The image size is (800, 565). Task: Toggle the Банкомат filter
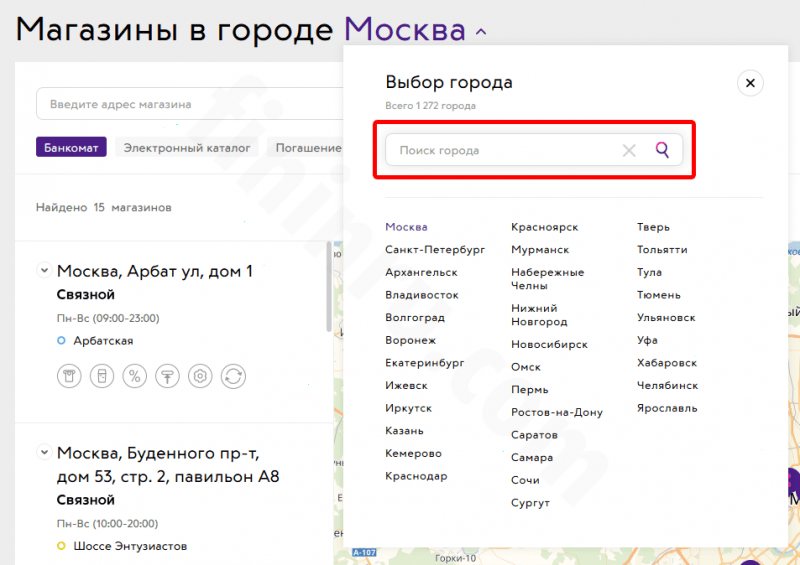(x=71, y=148)
